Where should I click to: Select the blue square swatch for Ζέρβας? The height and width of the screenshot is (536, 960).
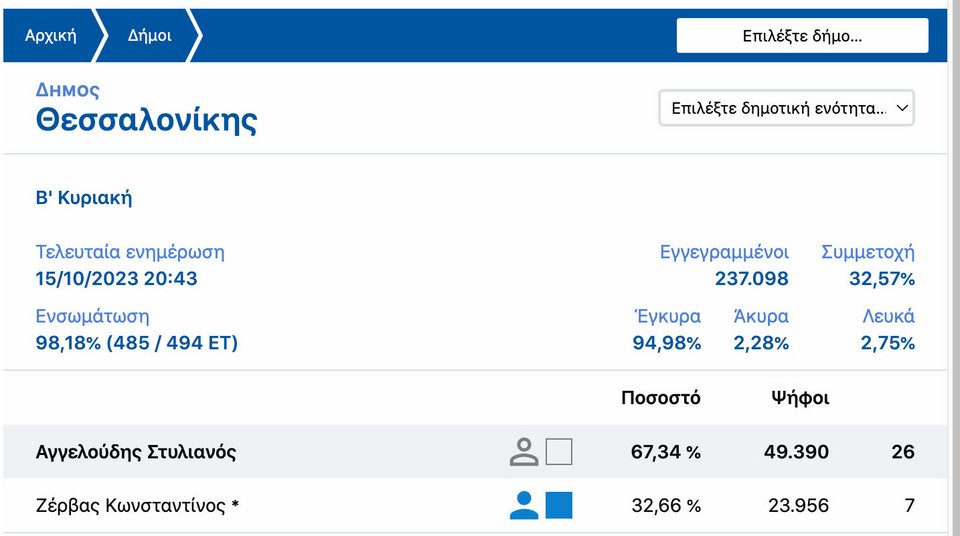click(559, 505)
